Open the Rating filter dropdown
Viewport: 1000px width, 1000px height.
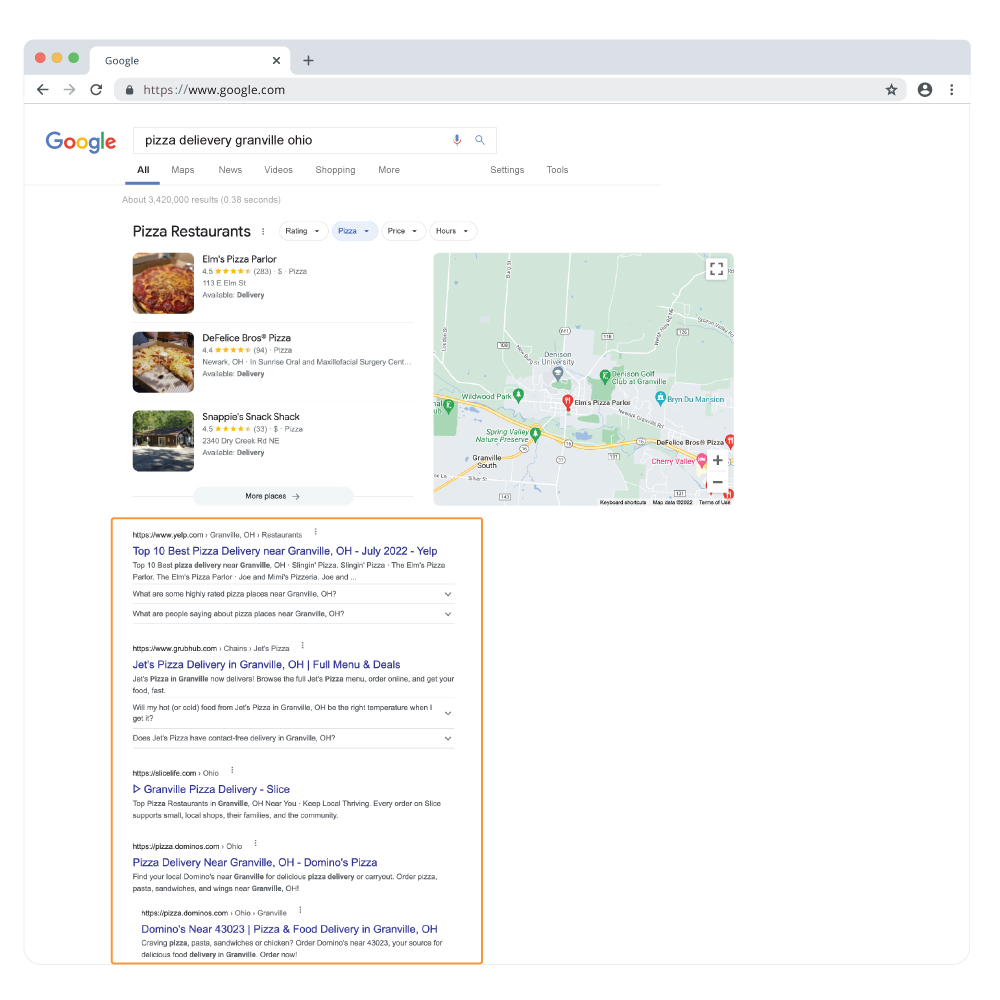click(303, 231)
